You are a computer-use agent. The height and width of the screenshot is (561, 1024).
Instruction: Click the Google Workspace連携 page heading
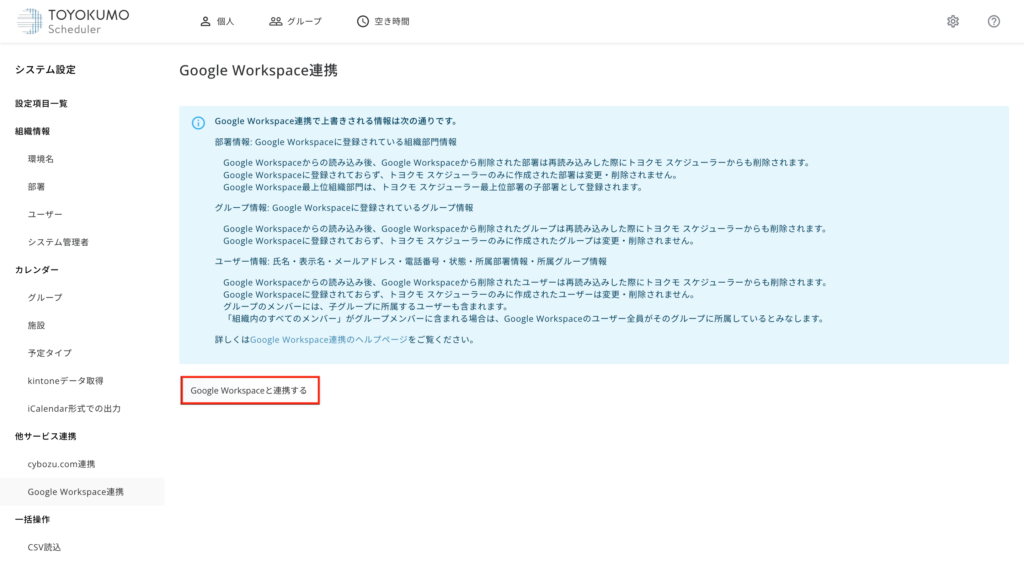258,71
